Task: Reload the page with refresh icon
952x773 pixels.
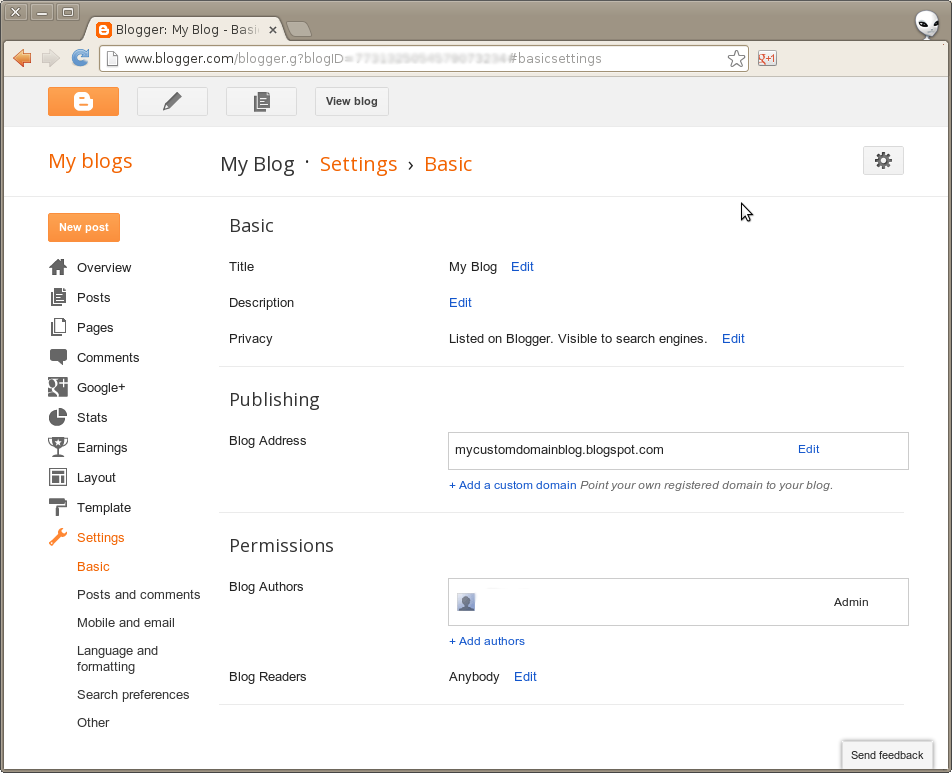Action: pyautogui.click(x=80, y=58)
